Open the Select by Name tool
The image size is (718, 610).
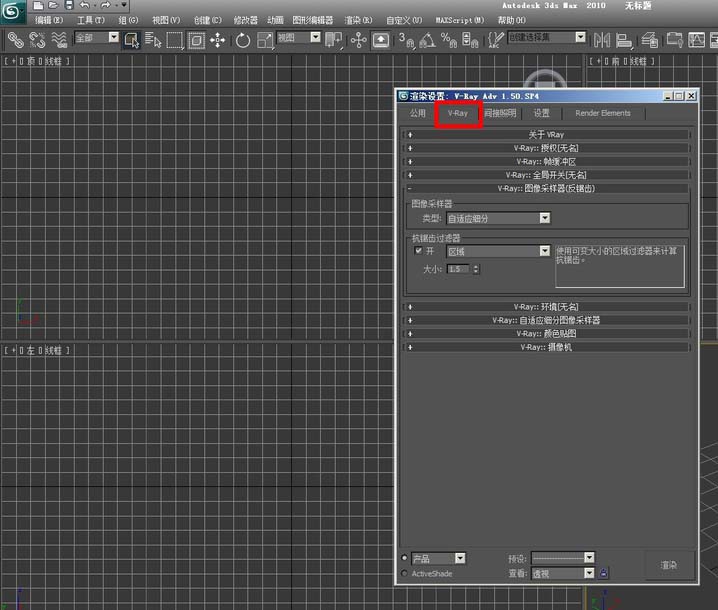(153, 40)
